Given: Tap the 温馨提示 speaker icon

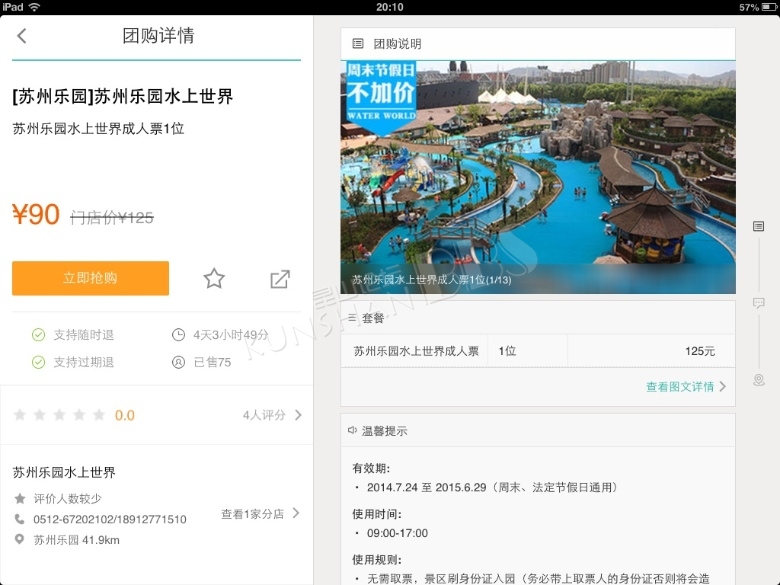Looking at the screenshot, I should pos(352,430).
